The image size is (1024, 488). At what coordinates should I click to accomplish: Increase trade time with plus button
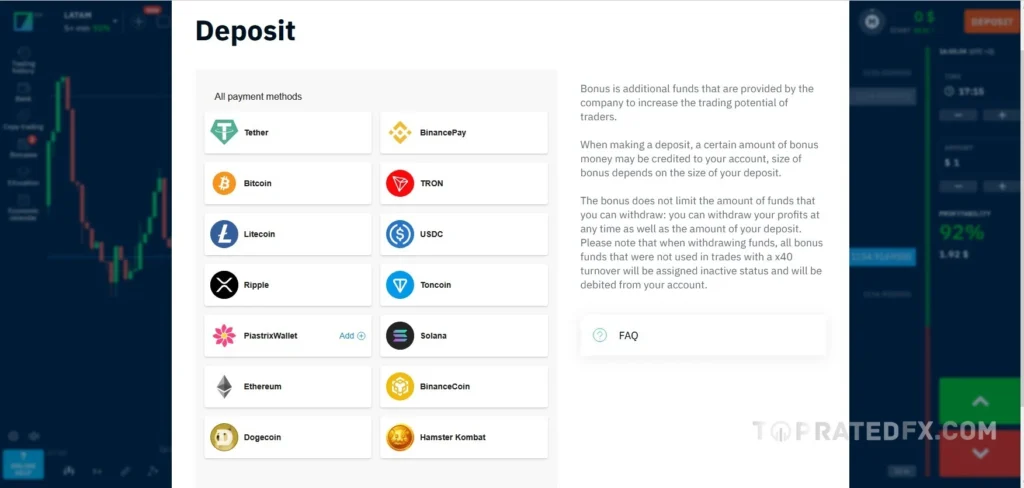click(1002, 115)
